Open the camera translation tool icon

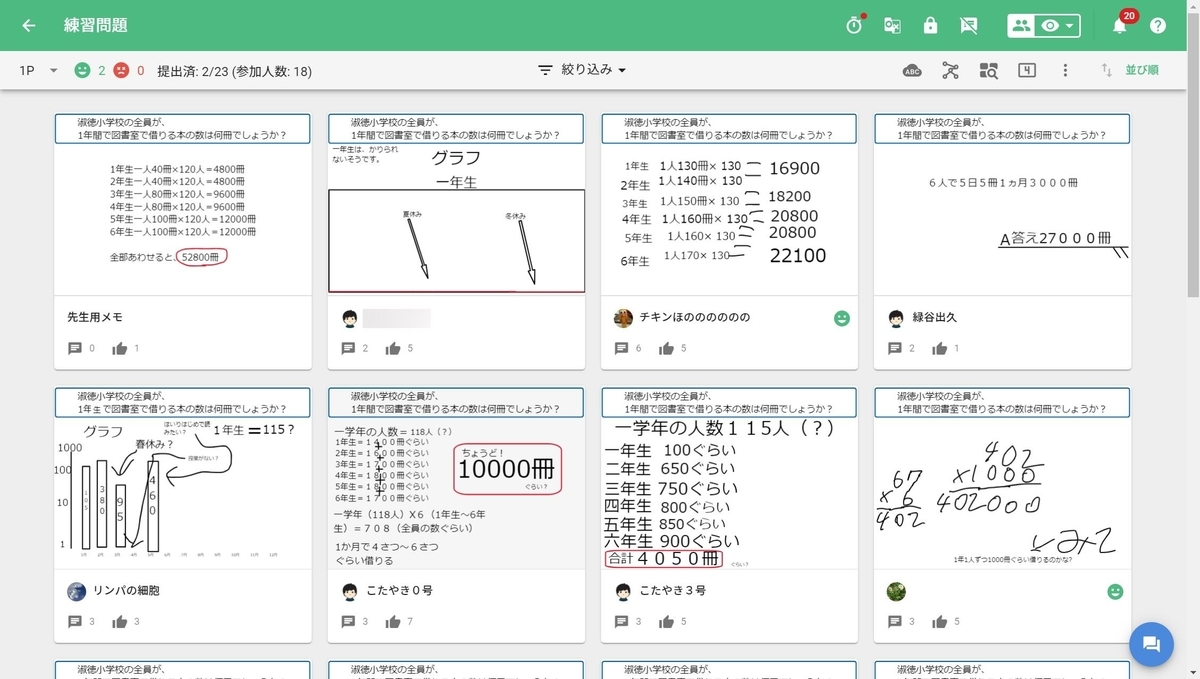click(x=892, y=24)
